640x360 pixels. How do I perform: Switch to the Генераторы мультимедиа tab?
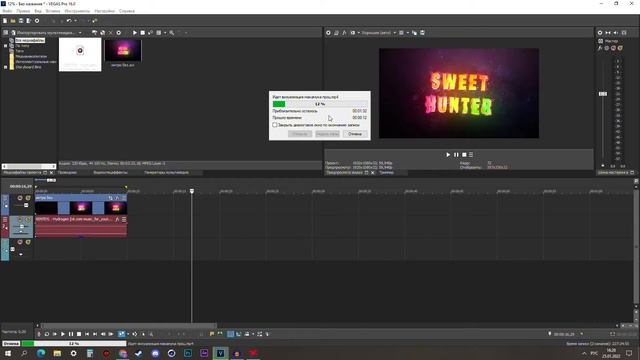(x=167, y=173)
